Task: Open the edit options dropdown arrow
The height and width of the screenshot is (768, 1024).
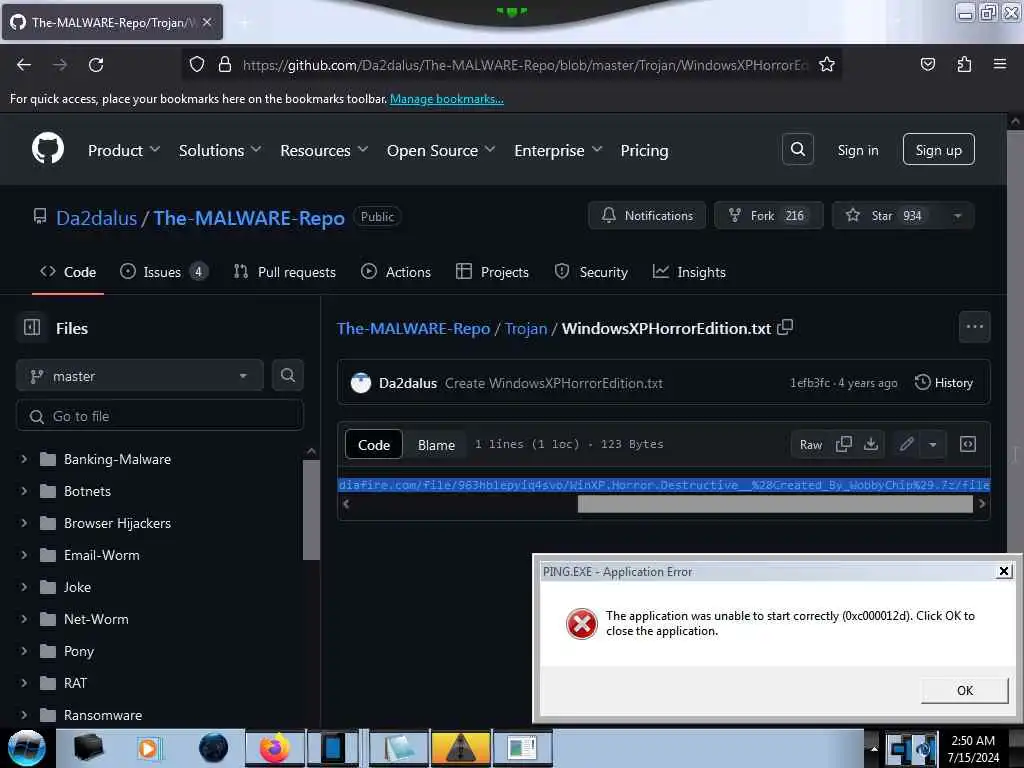Action: (x=933, y=444)
